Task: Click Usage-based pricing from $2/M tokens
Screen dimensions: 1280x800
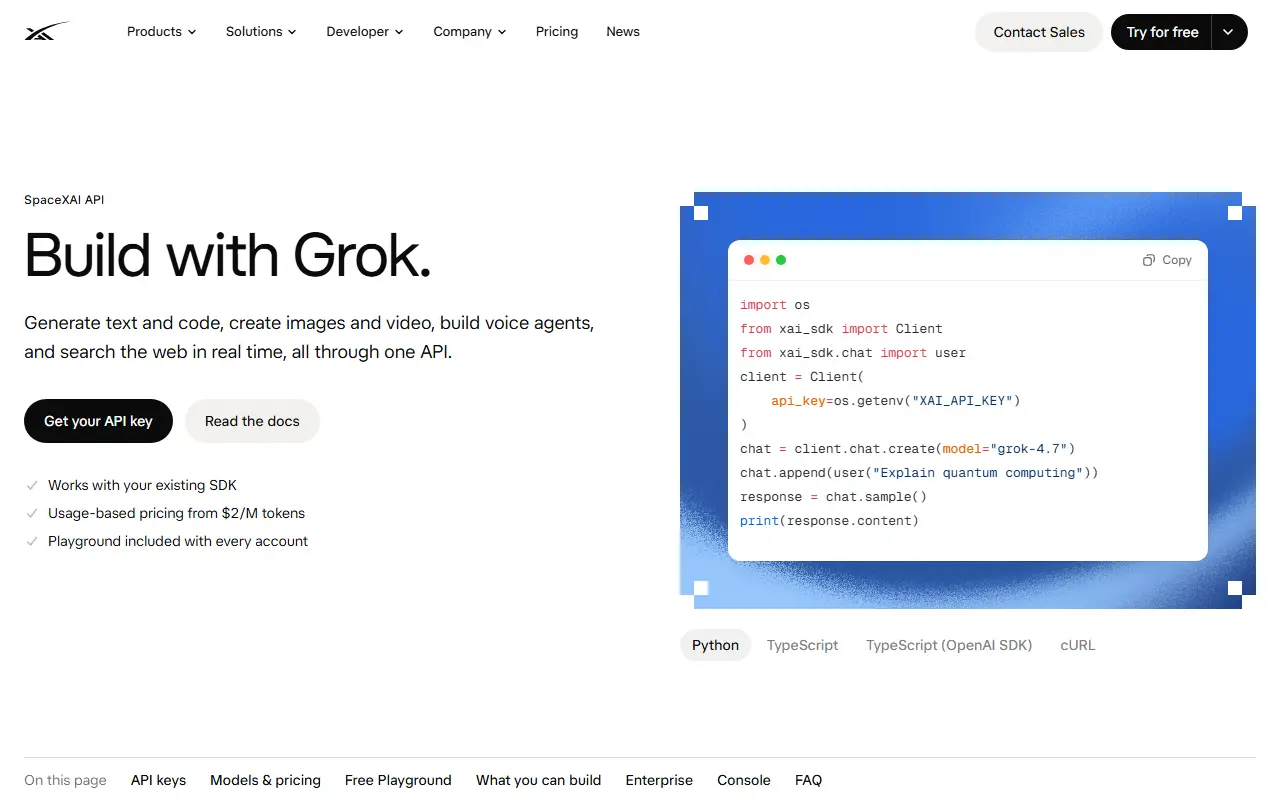Action: pyautogui.click(x=176, y=513)
